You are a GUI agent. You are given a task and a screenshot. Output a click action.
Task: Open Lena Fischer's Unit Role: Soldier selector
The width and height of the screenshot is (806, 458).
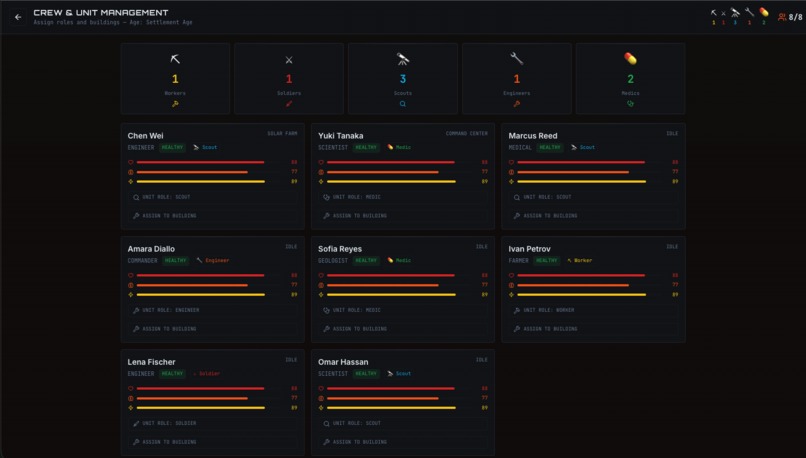(x=212, y=423)
